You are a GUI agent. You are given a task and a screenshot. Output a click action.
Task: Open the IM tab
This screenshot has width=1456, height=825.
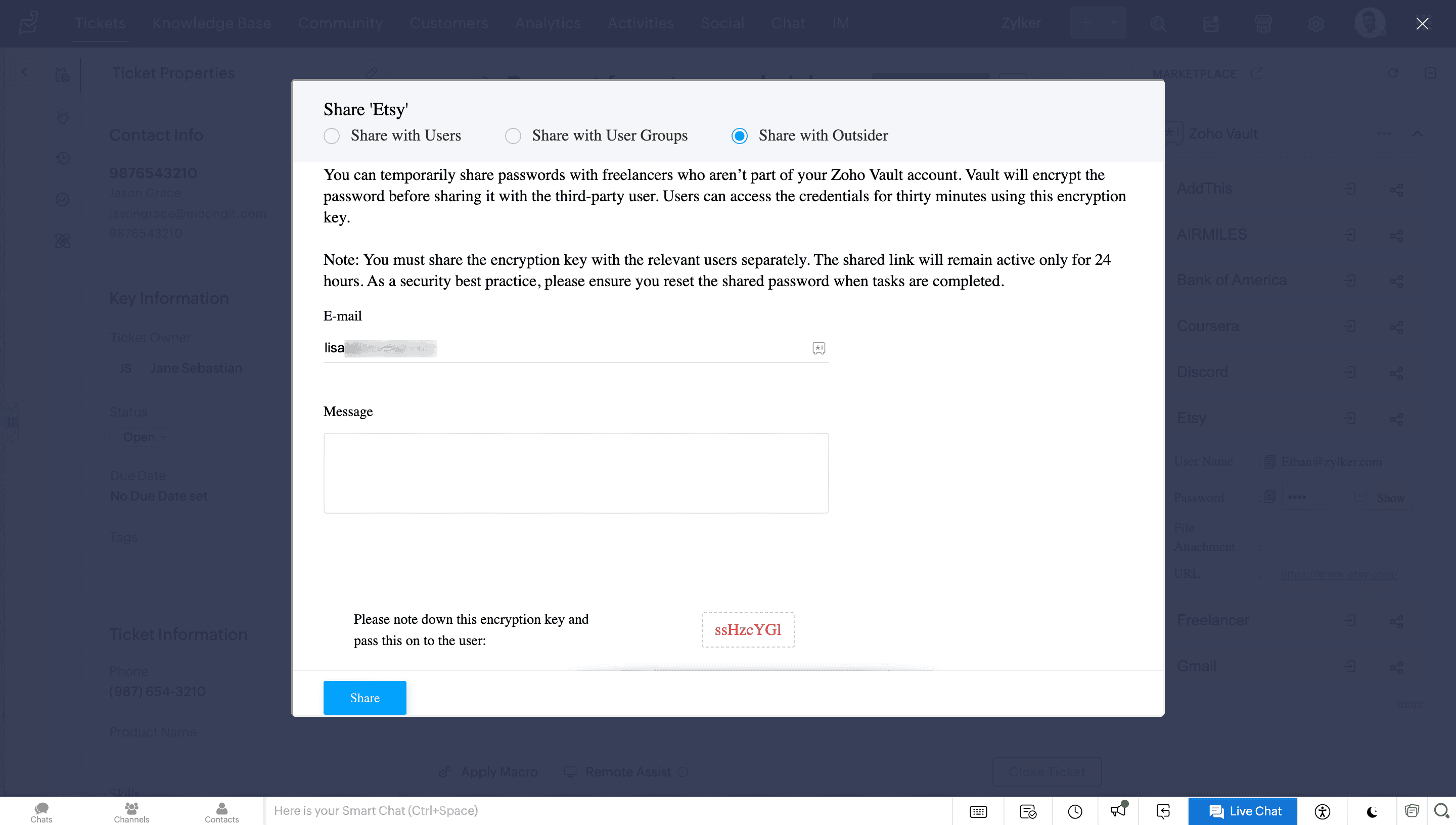[841, 23]
